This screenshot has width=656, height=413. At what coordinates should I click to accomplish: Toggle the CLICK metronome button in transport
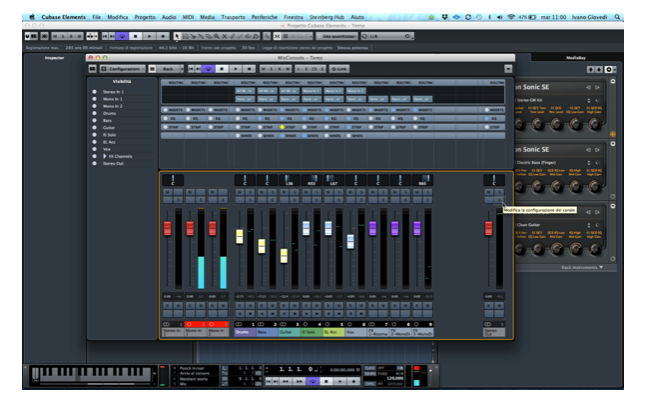click(x=370, y=368)
